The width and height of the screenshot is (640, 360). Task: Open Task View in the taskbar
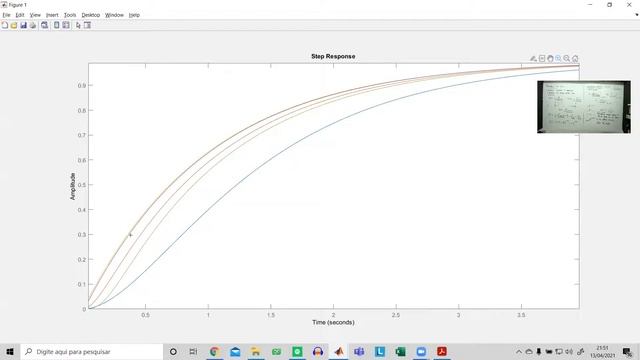coord(193,351)
